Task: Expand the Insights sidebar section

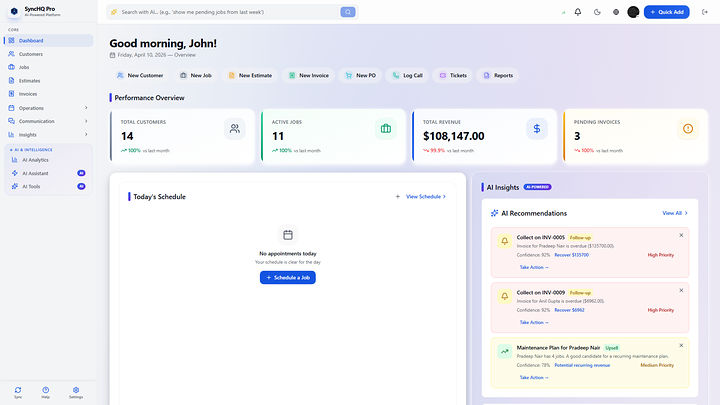Action: tap(49, 135)
